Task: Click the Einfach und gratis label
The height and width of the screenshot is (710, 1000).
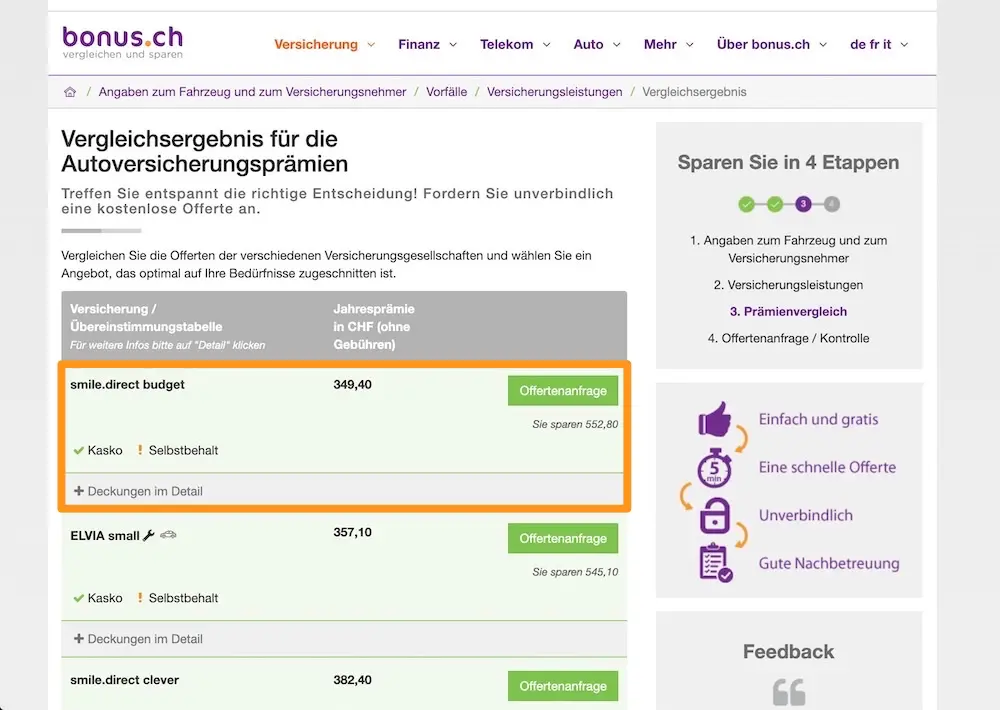Action: 818,419
